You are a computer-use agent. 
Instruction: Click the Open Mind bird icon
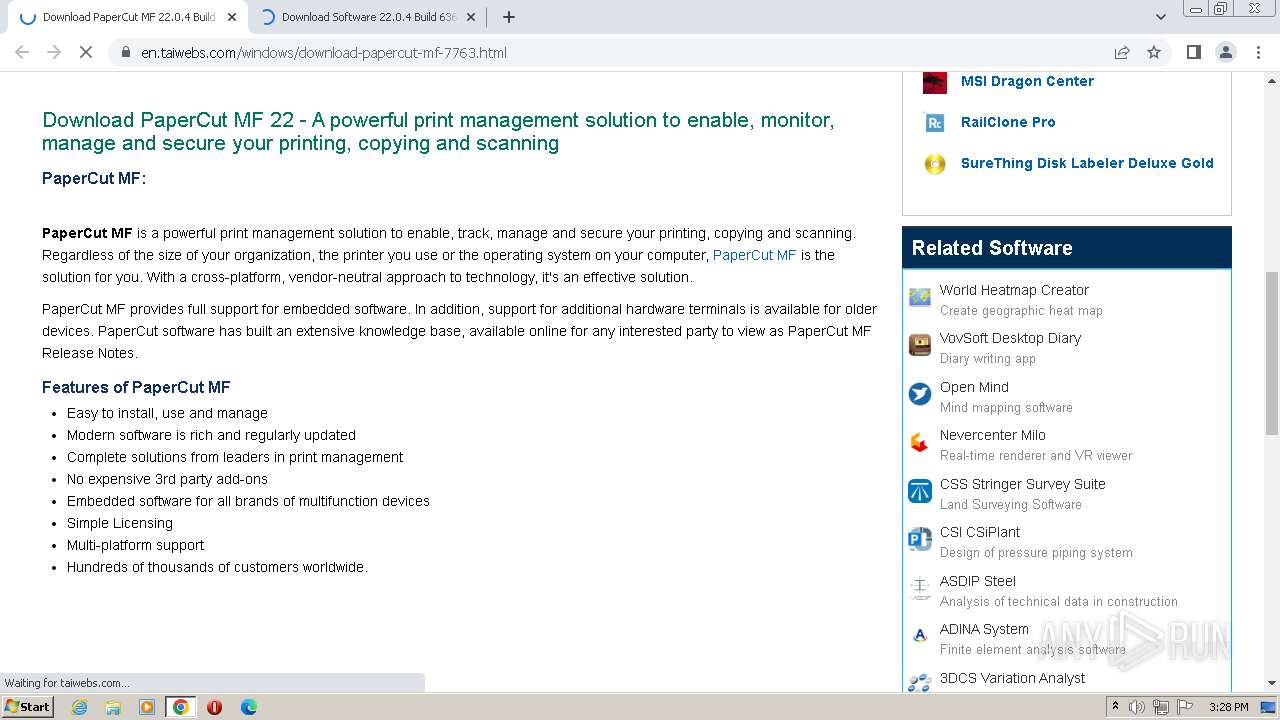[x=920, y=394]
